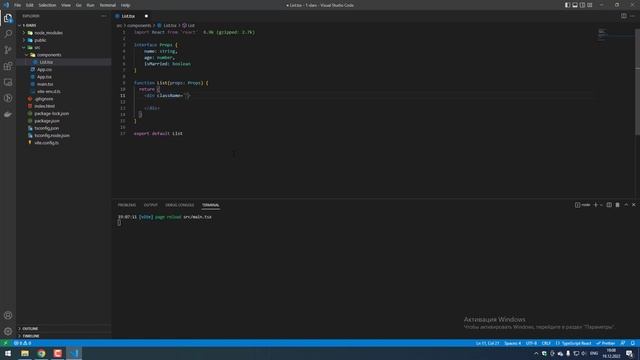The height and width of the screenshot is (360, 640).
Task: Open the Source Control view
Action: coord(8,50)
